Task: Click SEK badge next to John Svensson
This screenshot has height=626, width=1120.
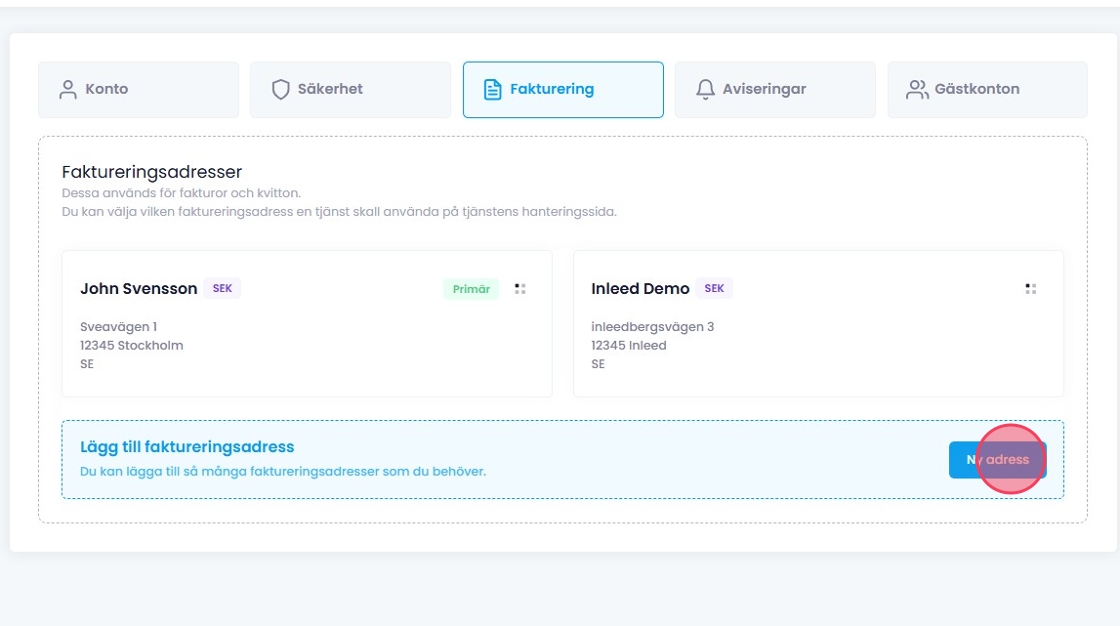Action: coord(222,288)
